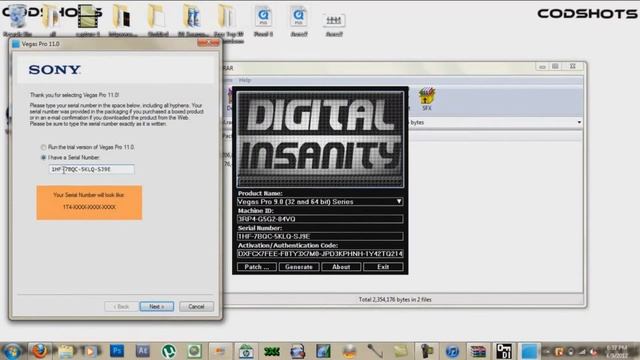Click the serial number input in Vegas installer
This screenshot has height=360, width=640.
tap(91, 169)
